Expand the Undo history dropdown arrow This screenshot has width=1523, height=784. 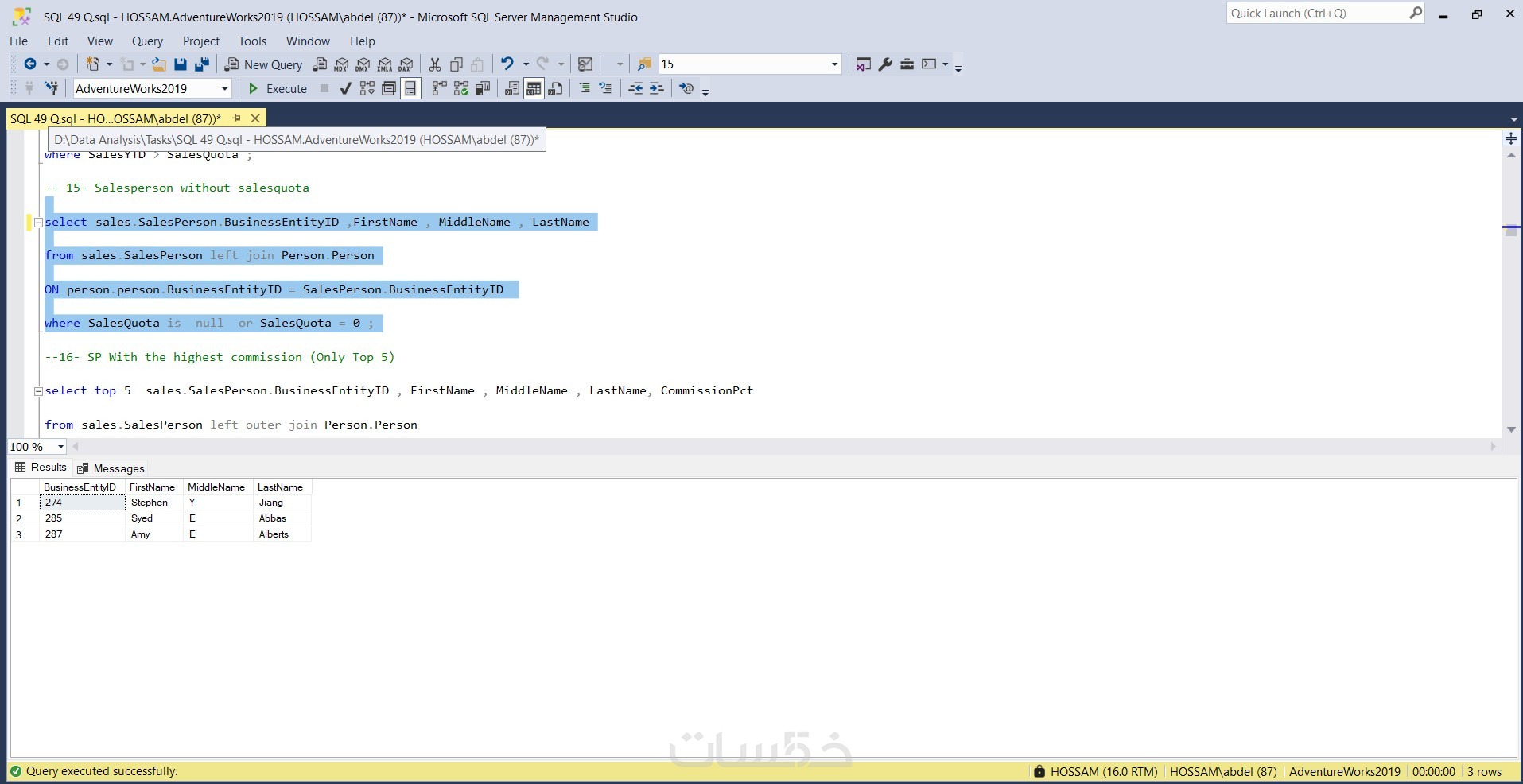pyautogui.click(x=526, y=64)
